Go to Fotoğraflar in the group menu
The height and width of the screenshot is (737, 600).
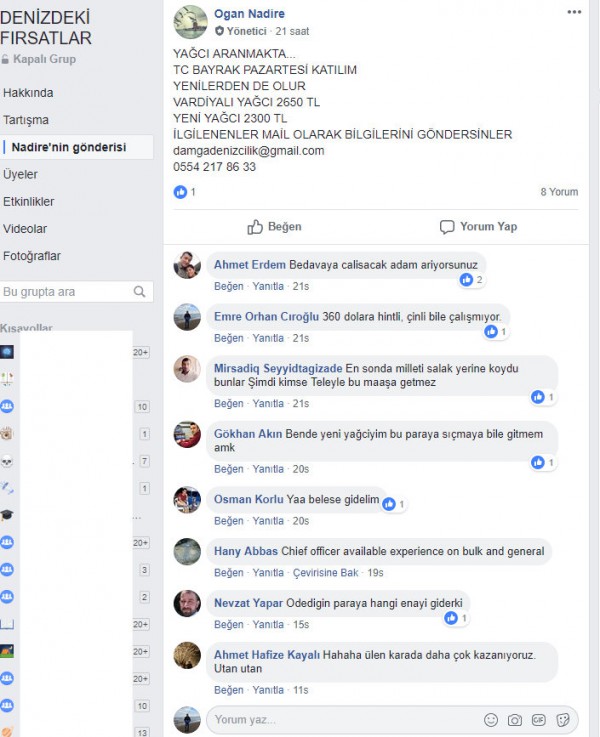tap(31, 256)
